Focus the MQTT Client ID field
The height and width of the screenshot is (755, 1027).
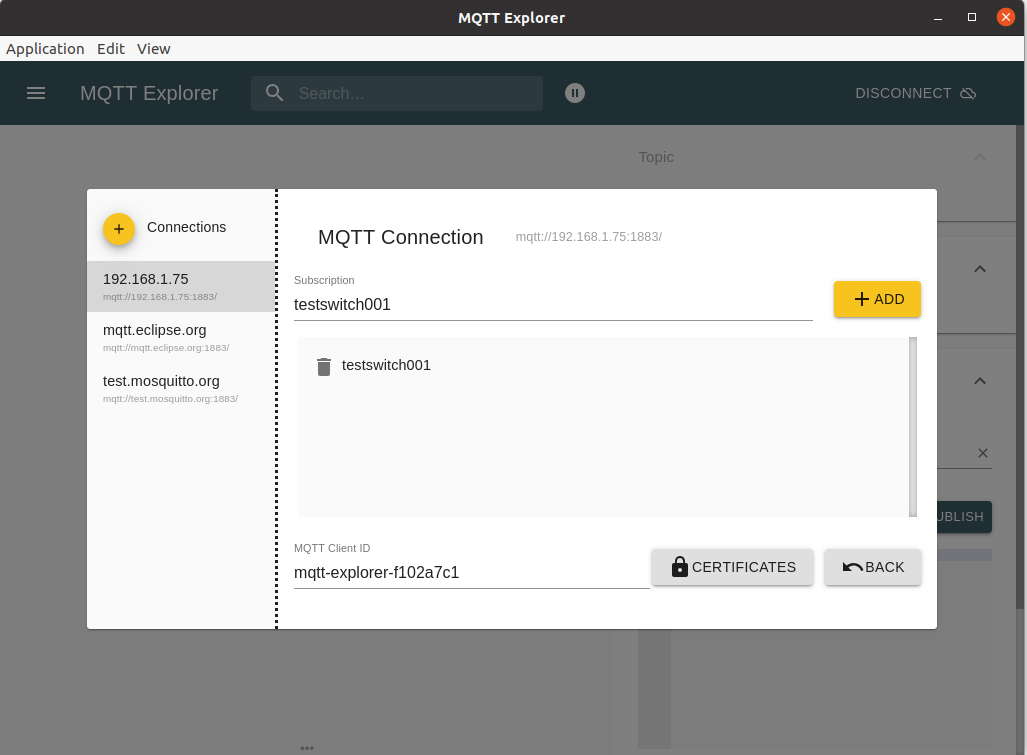pyautogui.click(x=472, y=572)
